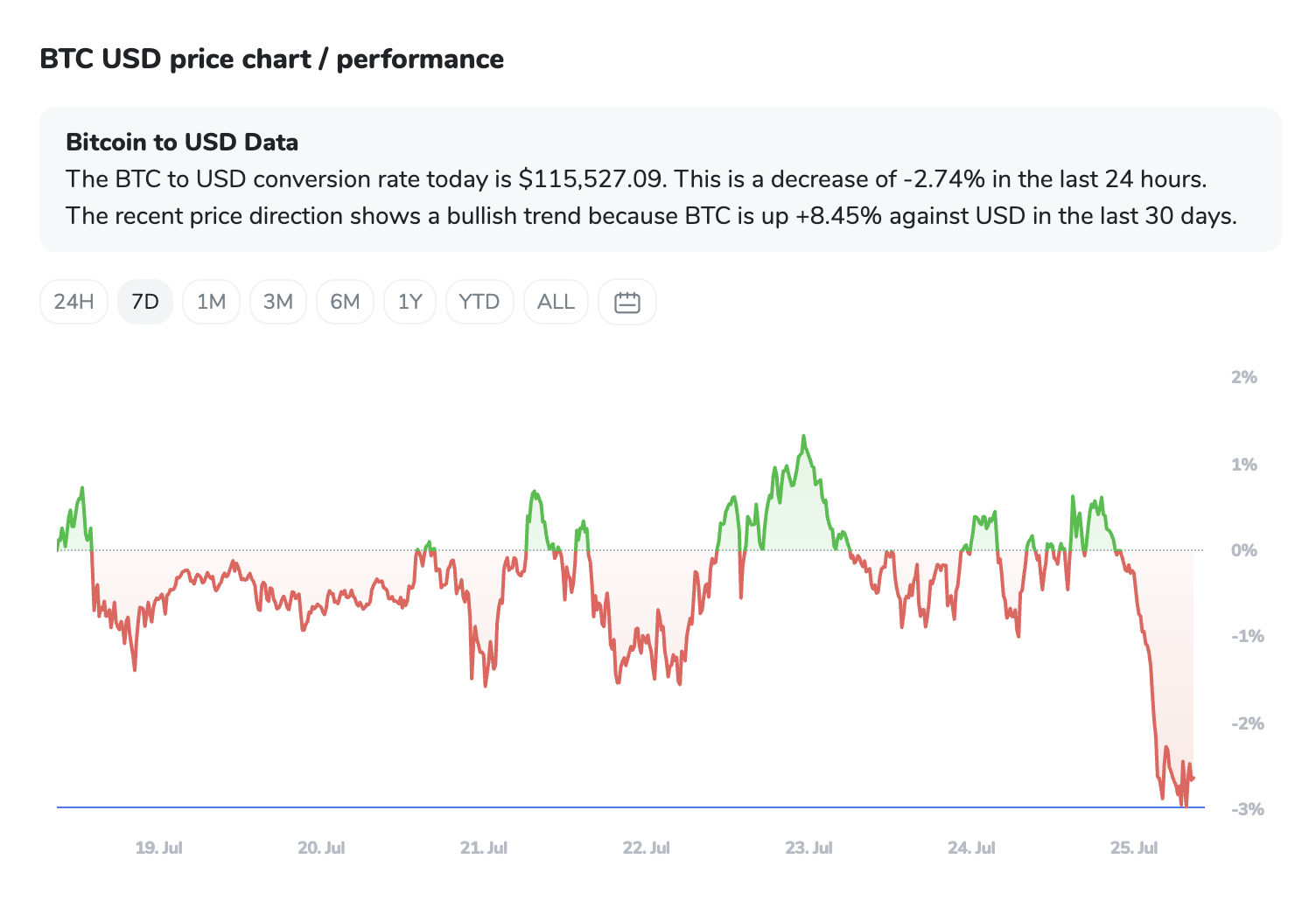Show year-to-date YTD range

click(479, 302)
